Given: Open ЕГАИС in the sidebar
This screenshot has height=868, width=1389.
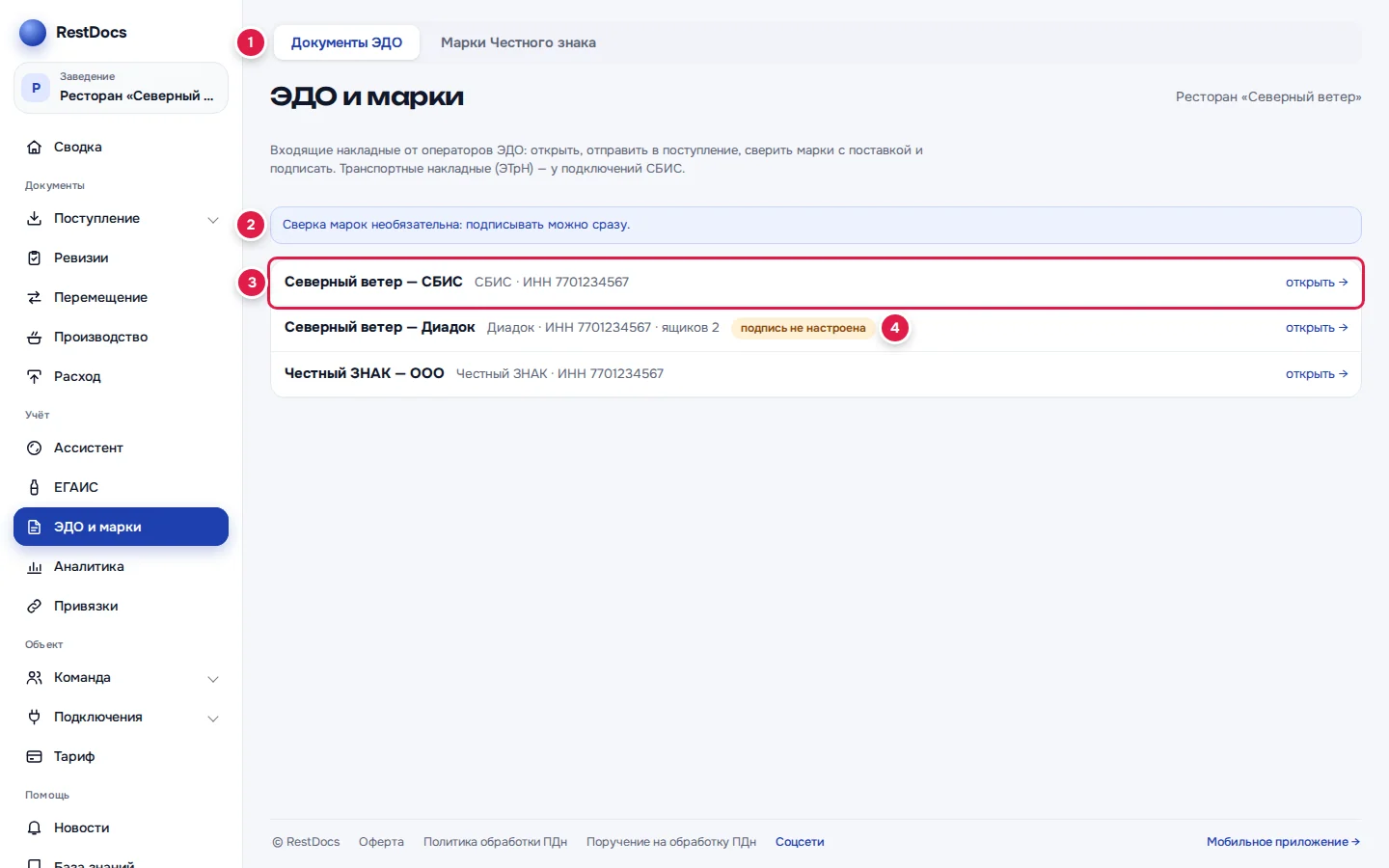Looking at the screenshot, I should click(121, 488).
